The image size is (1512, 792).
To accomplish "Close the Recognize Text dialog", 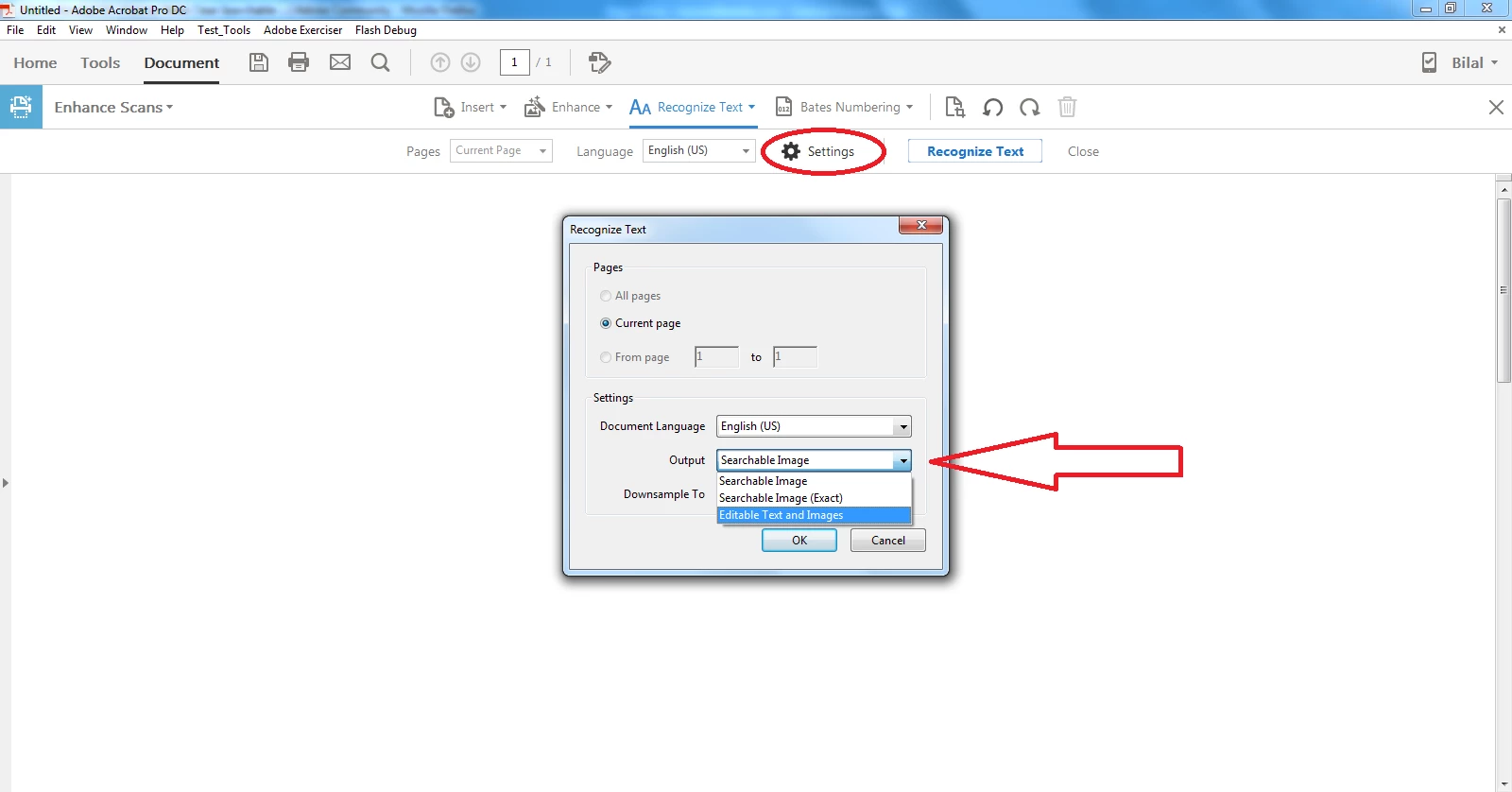I will pyautogui.click(x=920, y=225).
